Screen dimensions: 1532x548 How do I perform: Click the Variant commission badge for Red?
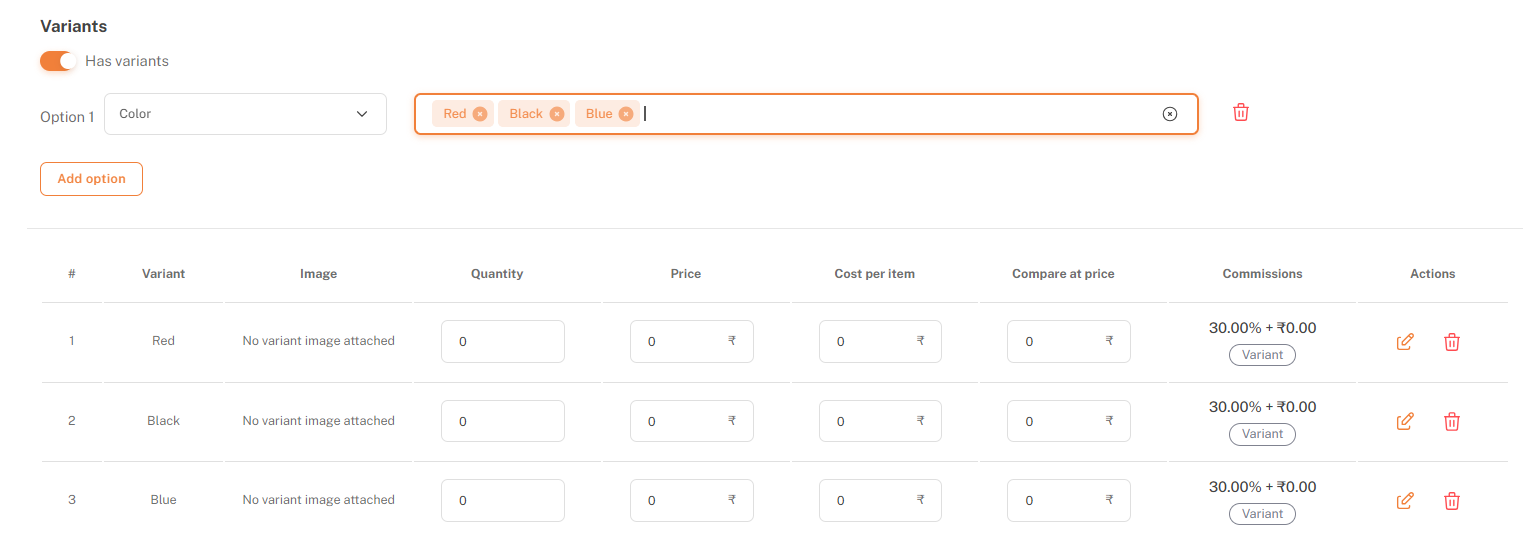pos(1262,355)
